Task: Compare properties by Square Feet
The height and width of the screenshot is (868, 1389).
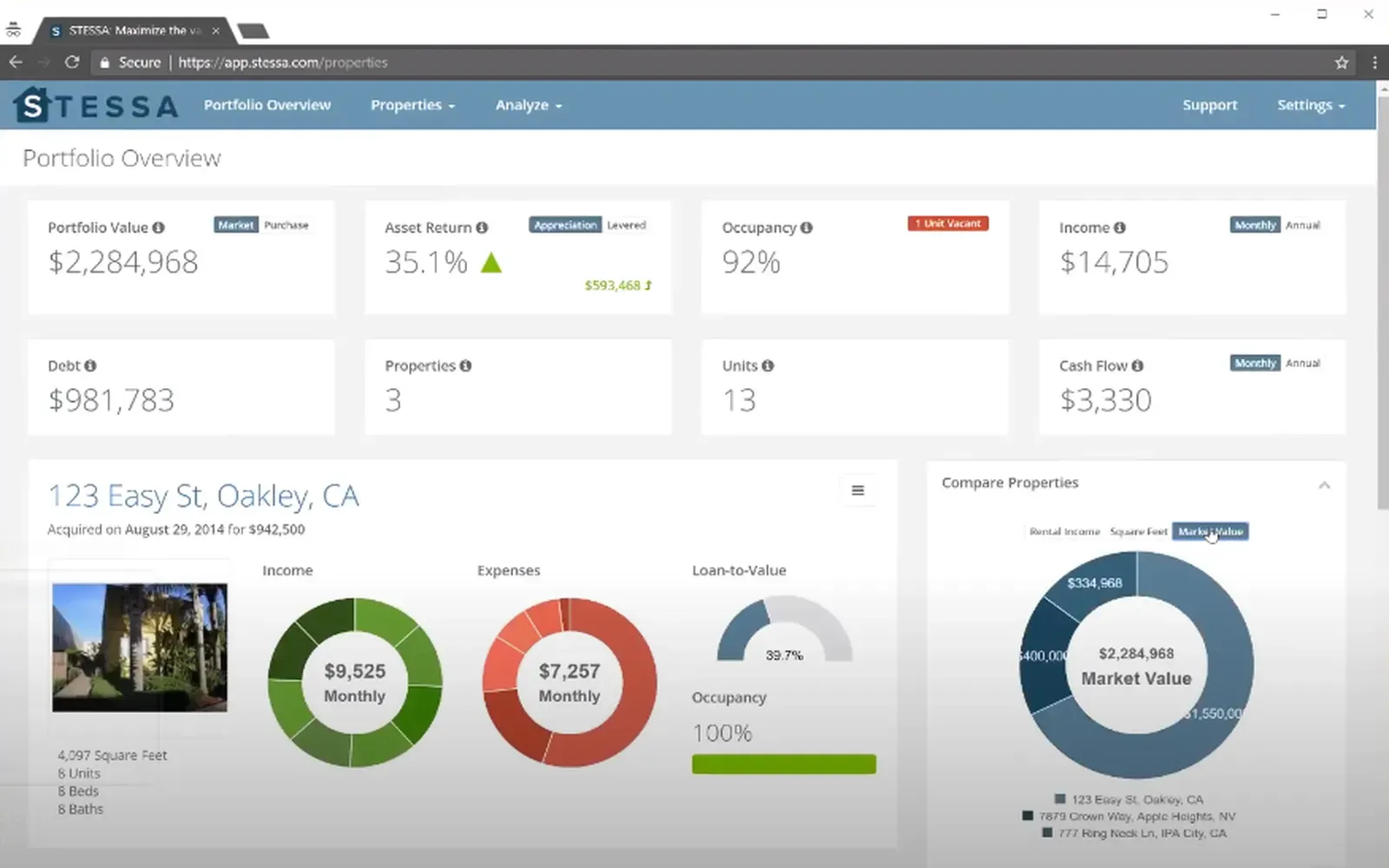Action: 1138,531
